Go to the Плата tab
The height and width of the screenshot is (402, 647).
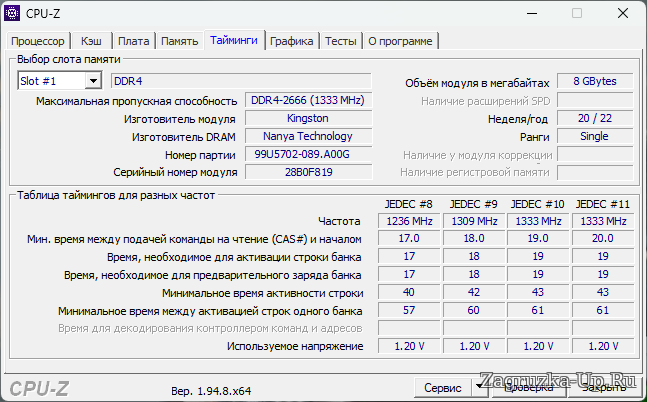133,41
